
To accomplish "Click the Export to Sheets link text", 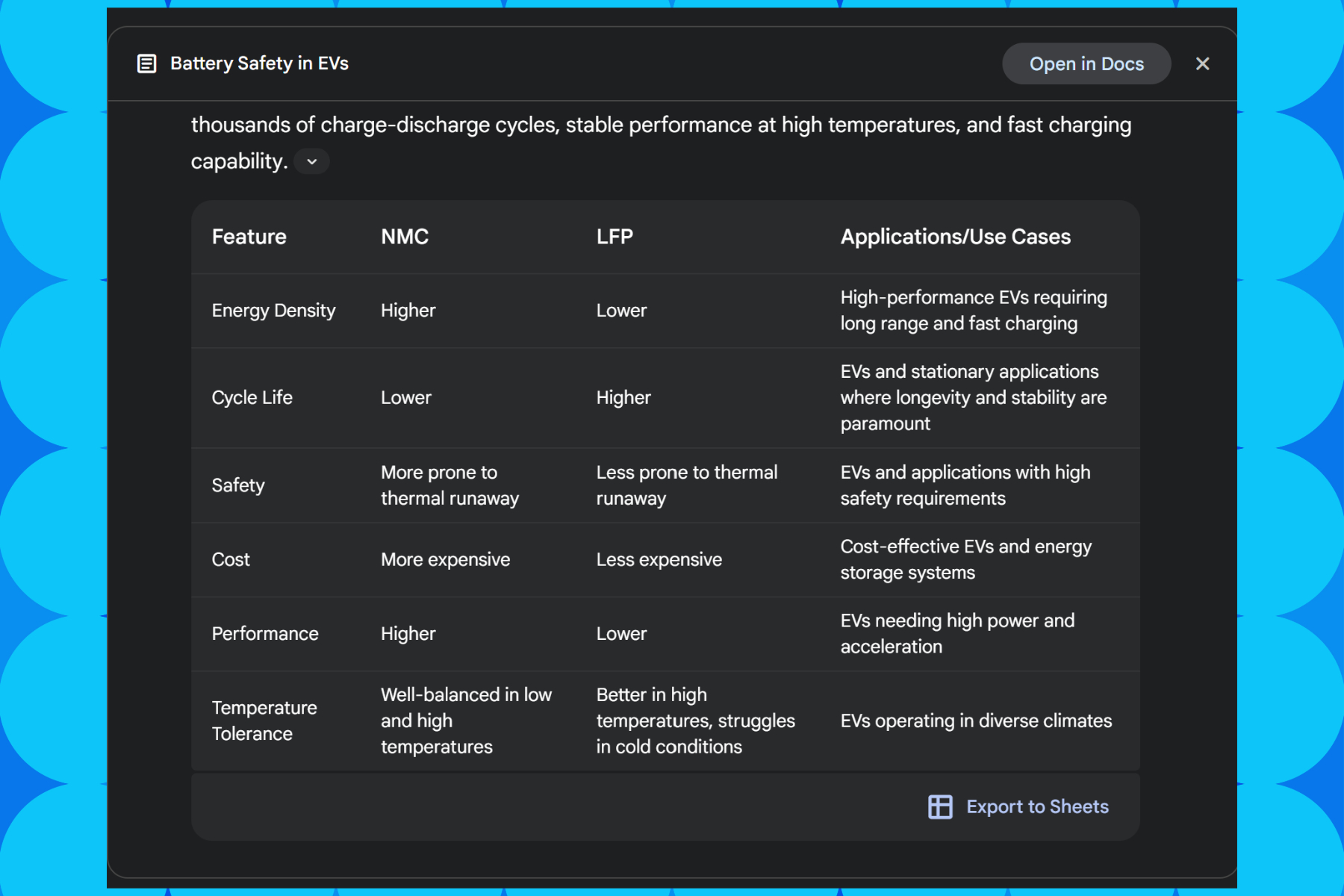I will 1037,806.
